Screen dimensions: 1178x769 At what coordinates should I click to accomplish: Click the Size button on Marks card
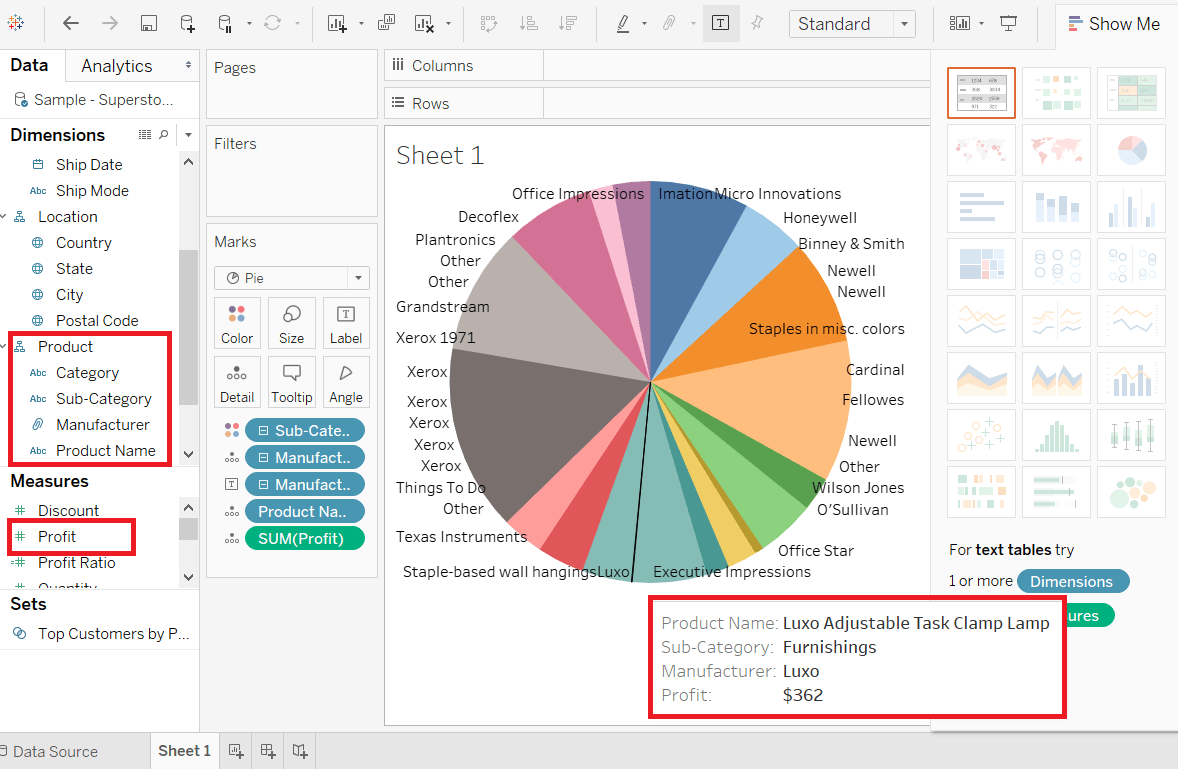click(x=291, y=324)
